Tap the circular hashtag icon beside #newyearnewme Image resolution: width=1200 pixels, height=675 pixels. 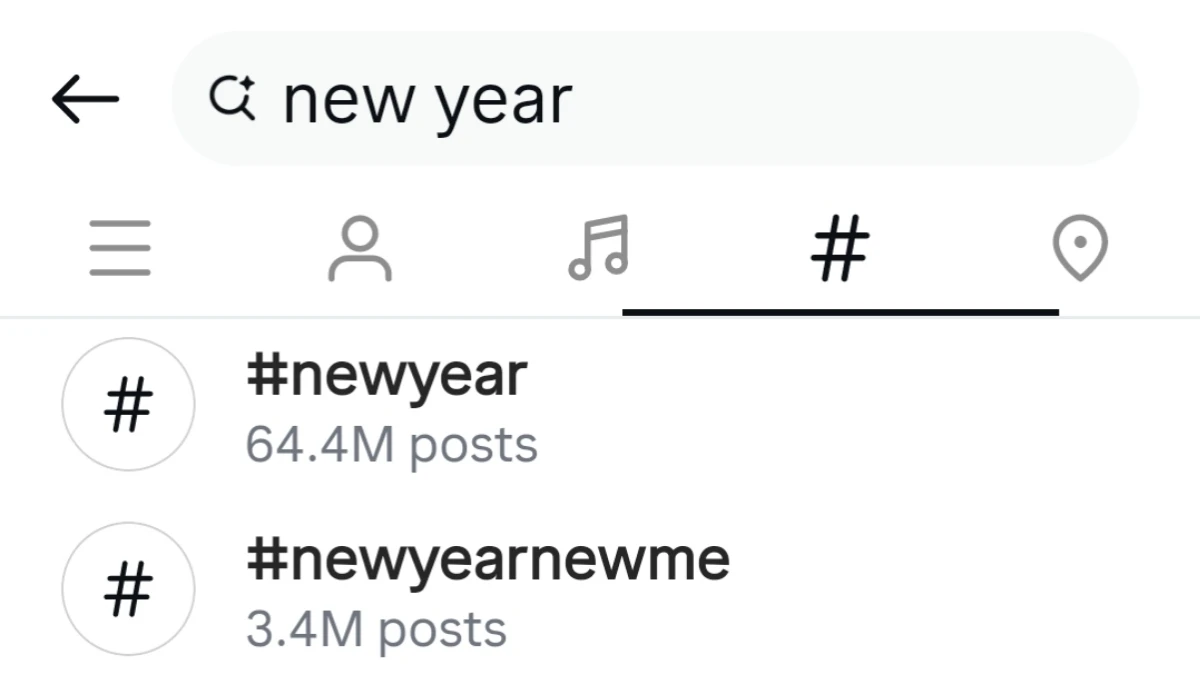(128, 590)
